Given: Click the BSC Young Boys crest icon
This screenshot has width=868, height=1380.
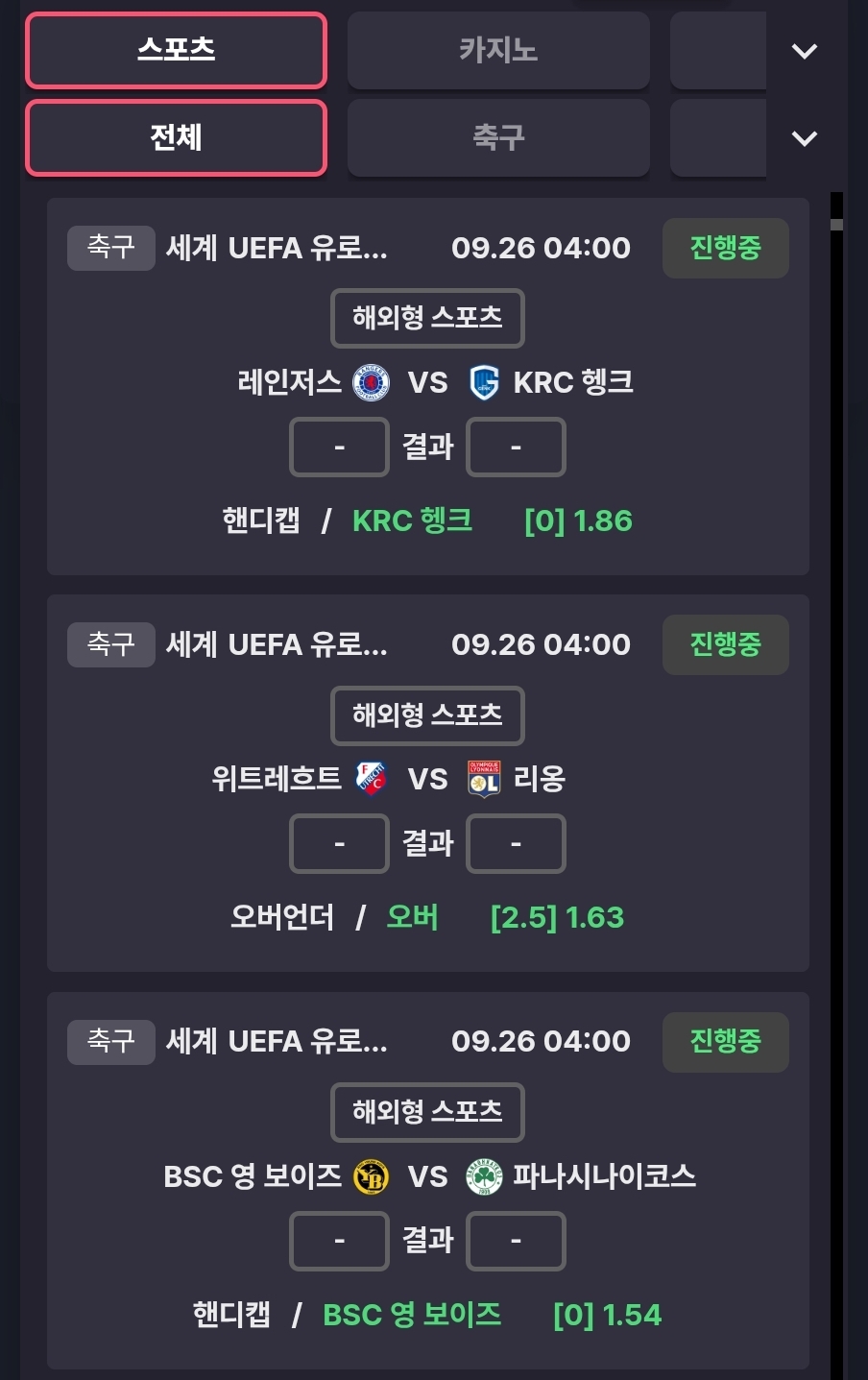Looking at the screenshot, I should pos(371,1176).
